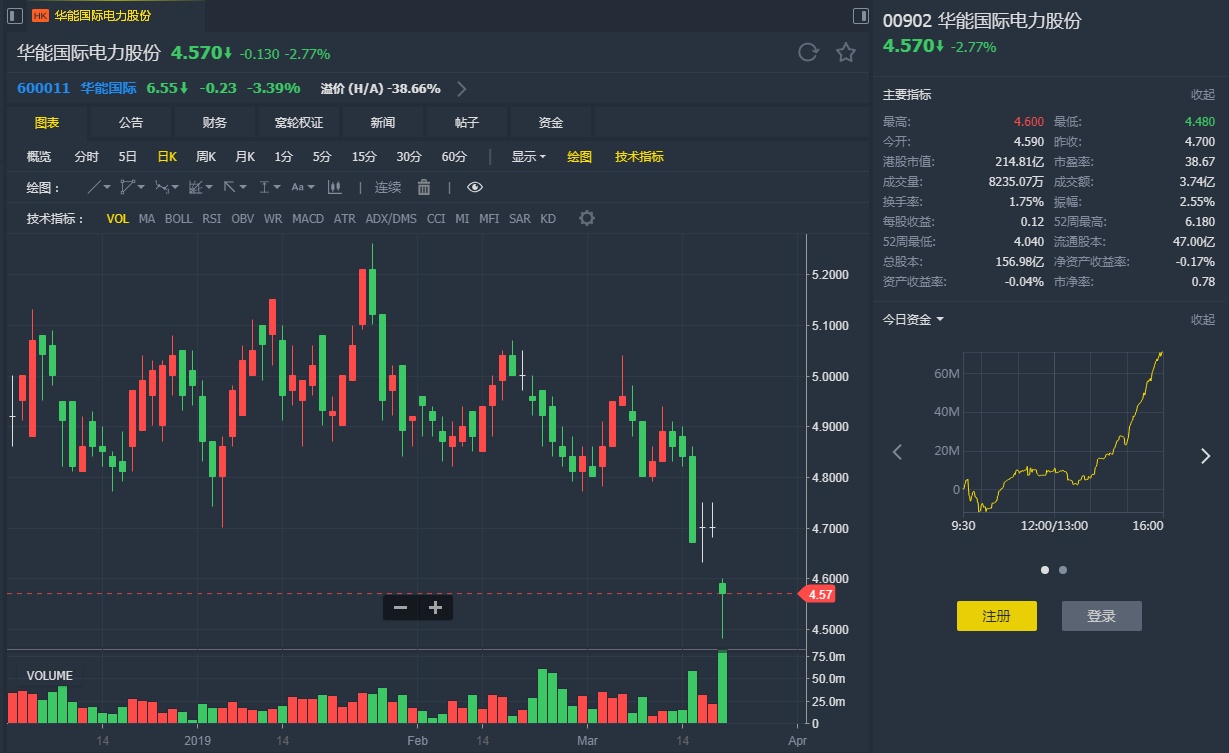Open the line drawing tool dropdown

pyautogui.click(x=99, y=187)
